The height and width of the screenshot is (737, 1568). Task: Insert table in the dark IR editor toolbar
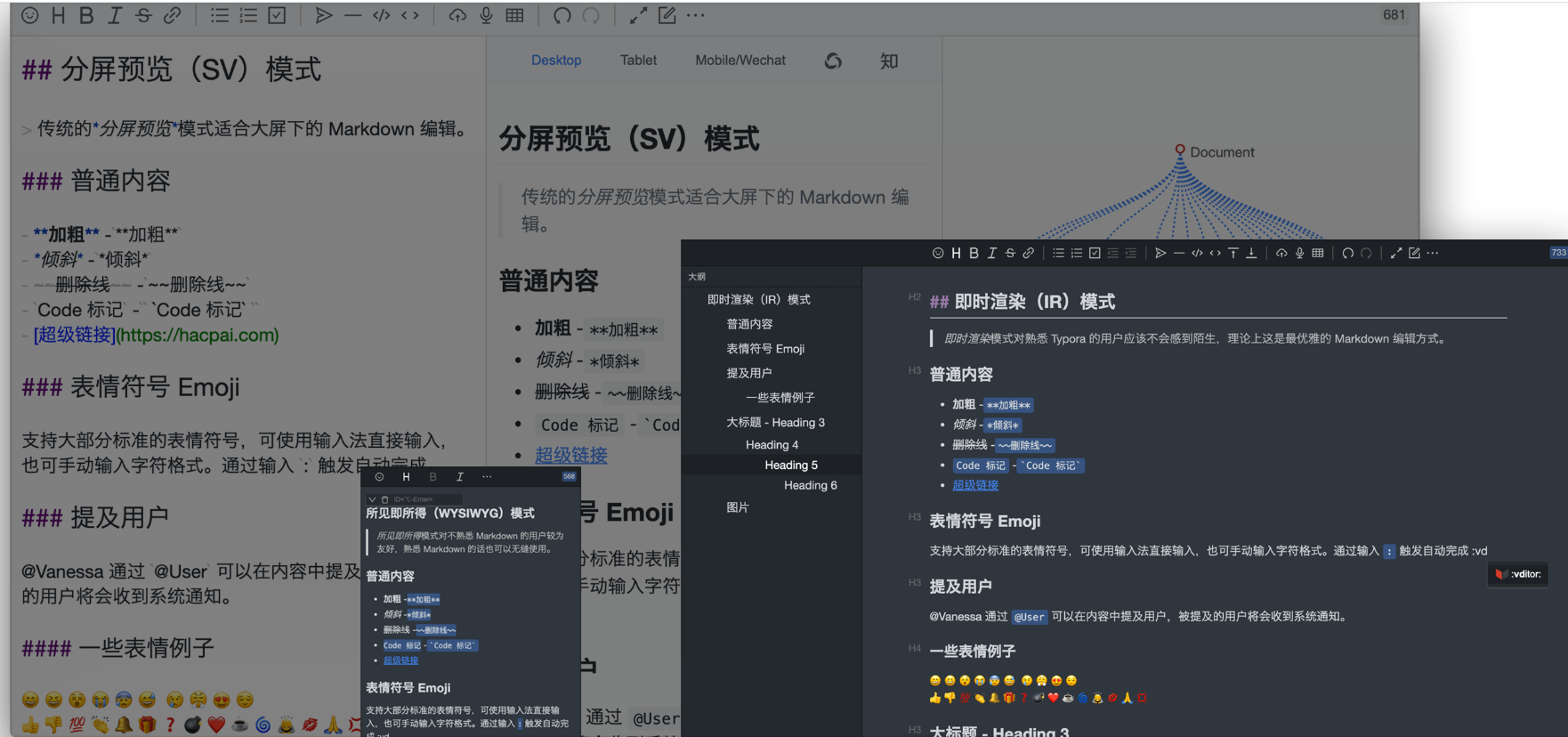tap(1318, 254)
